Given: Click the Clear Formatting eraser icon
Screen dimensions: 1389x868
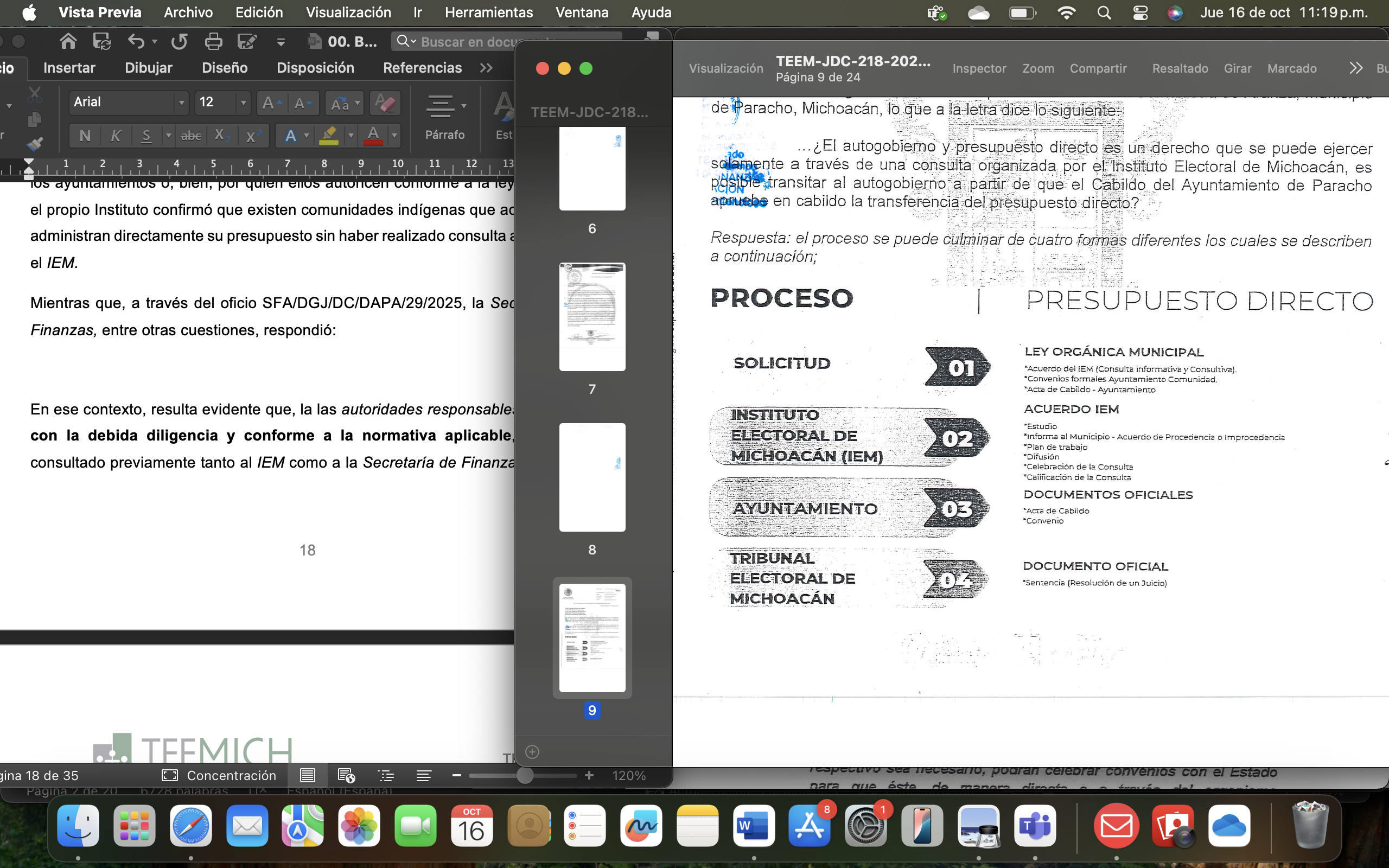Looking at the screenshot, I should click(x=385, y=103).
